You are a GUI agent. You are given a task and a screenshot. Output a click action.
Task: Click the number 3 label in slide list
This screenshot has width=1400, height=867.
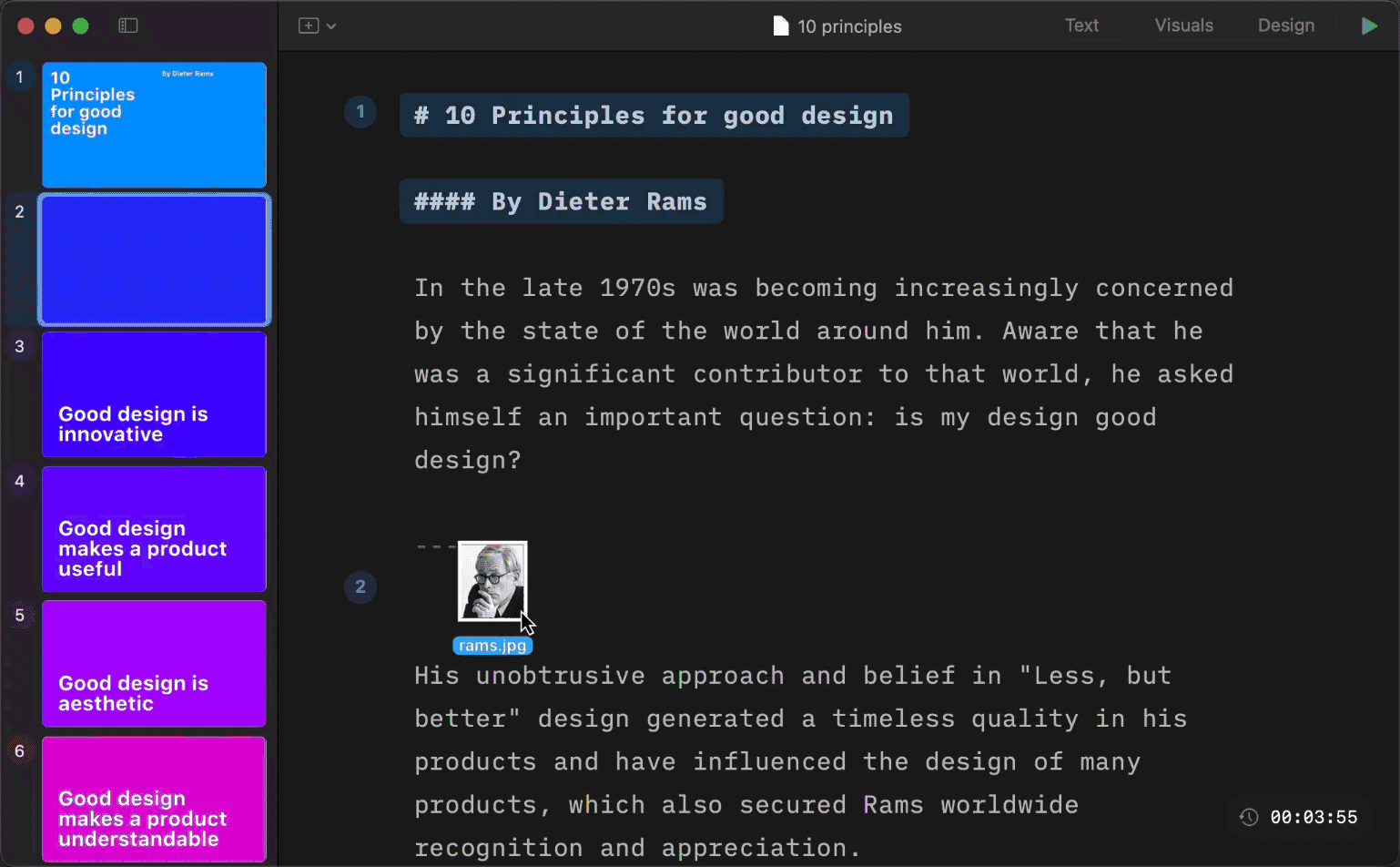click(19, 346)
